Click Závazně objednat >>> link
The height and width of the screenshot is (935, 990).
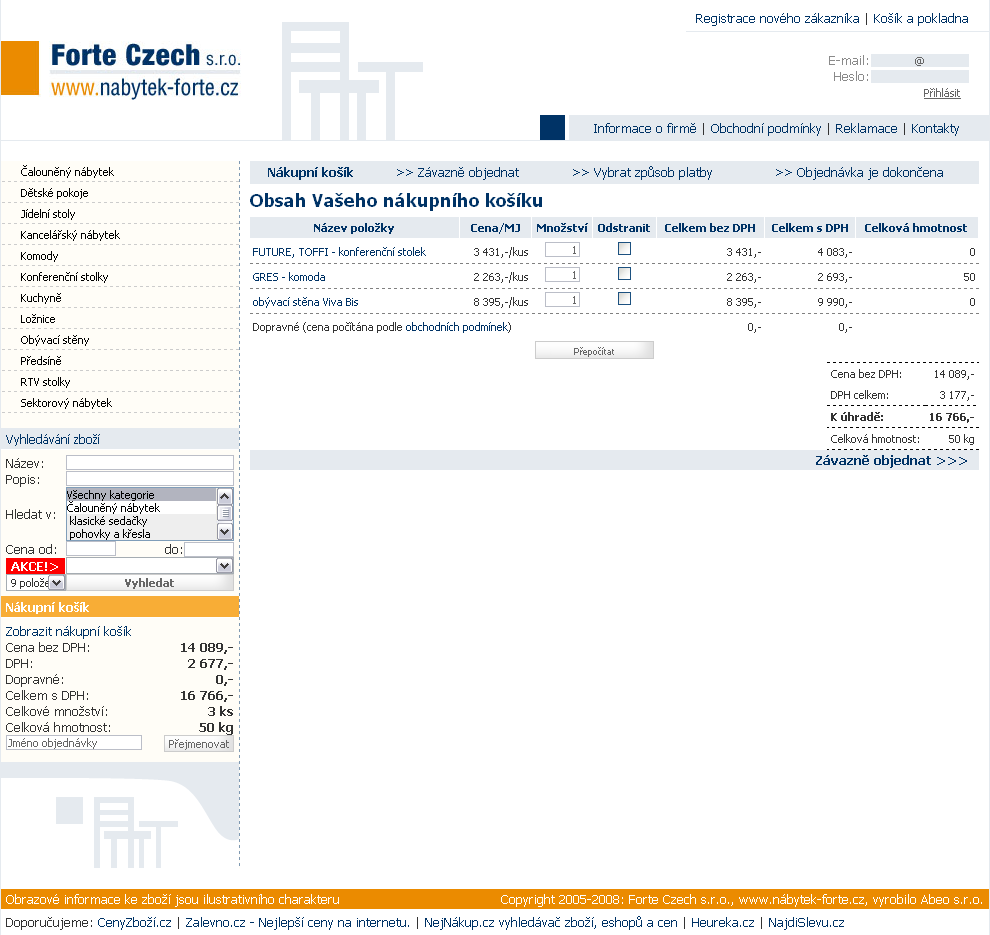point(890,461)
